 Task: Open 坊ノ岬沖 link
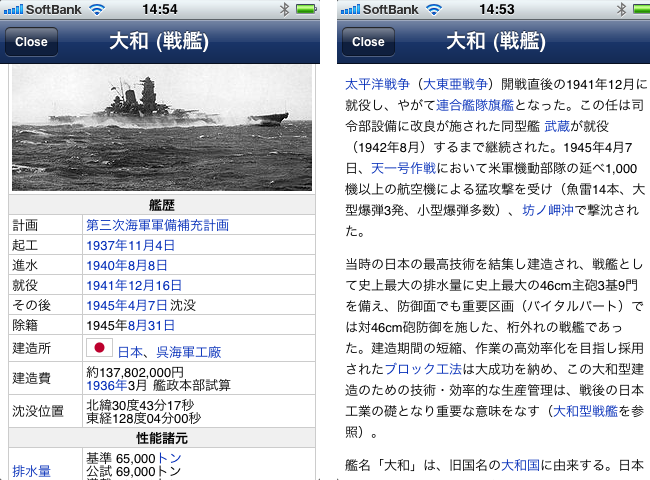pyautogui.click(x=548, y=210)
